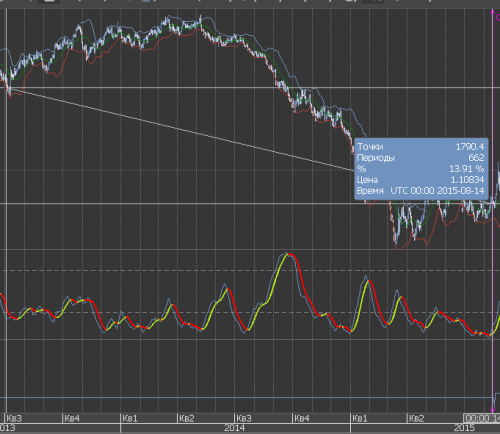Select the Кв3 2013 quarter label on time axis
Image resolution: width=500 pixels, height=434 pixels.
click(14, 418)
